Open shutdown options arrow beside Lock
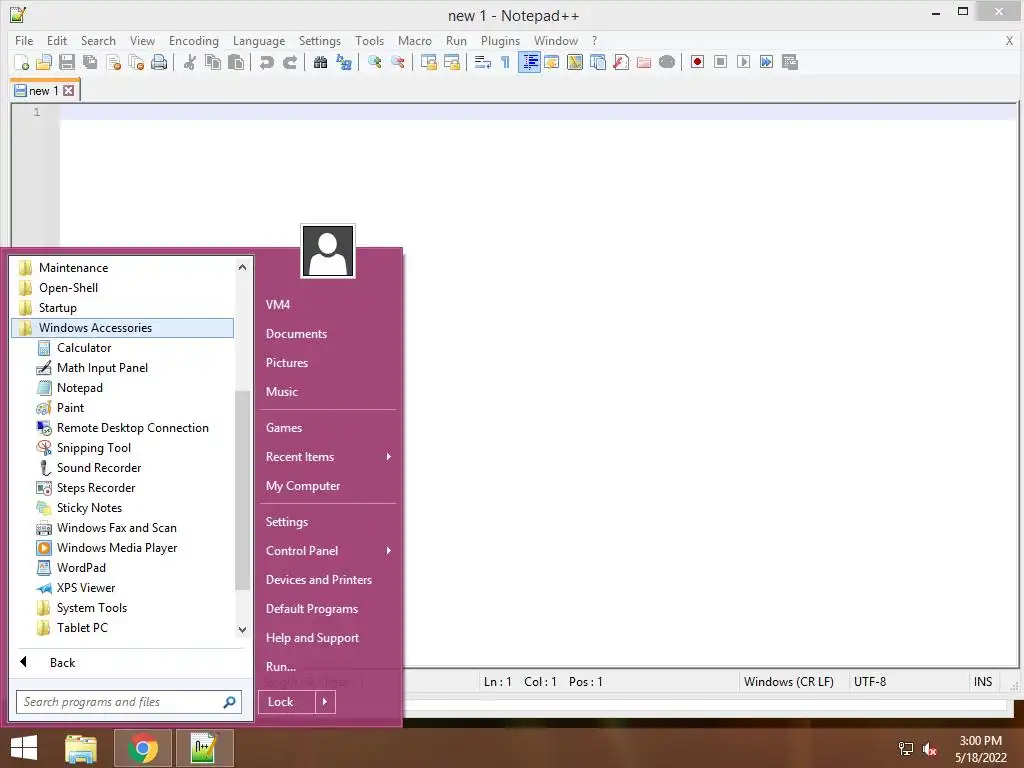Viewport: 1024px width, 768px height. (x=325, y=702)
